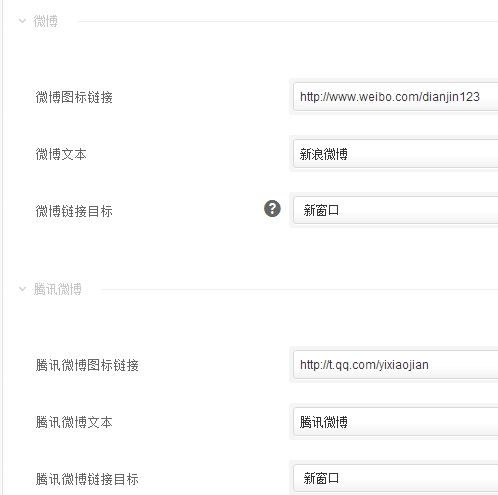Viewport: 498px width, 495px height.
Task: Select the 腾讯微博文本 label
Action: [x=74, y=422]
